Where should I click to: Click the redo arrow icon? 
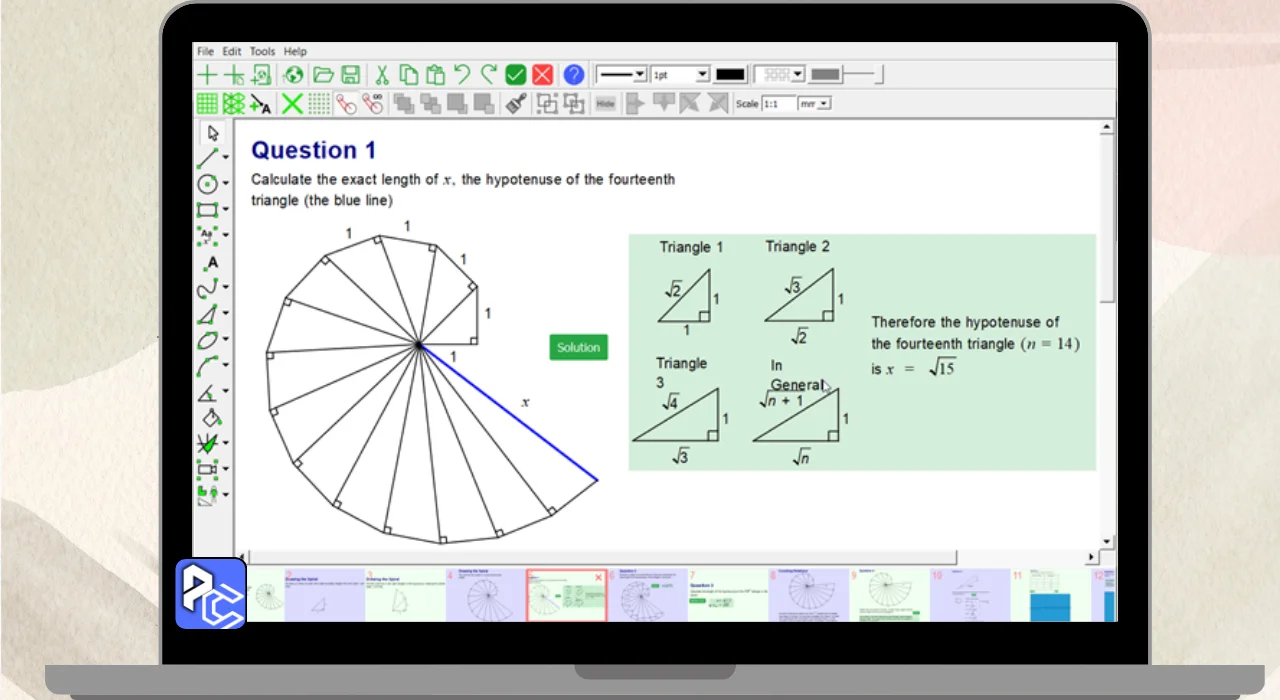tap(488, 74)
